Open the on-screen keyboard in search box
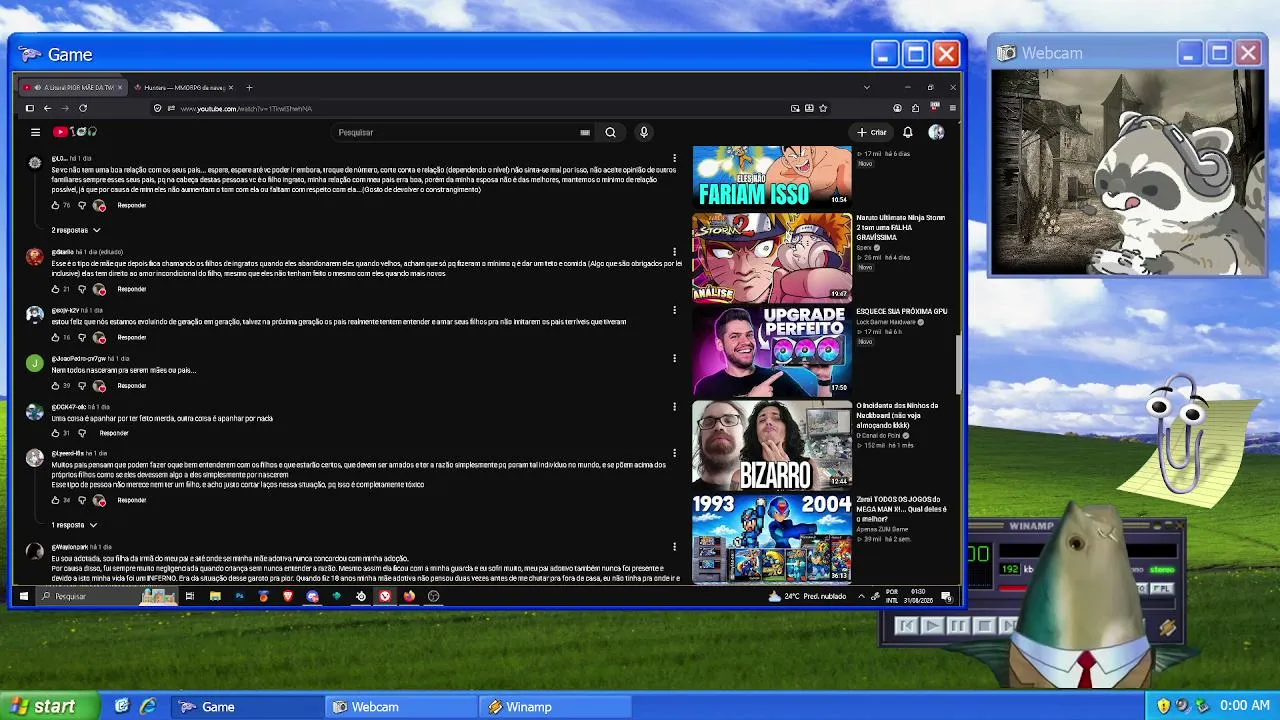Image resolution: width=1280 pixels, height=720 pixels. tap(585, 132)
